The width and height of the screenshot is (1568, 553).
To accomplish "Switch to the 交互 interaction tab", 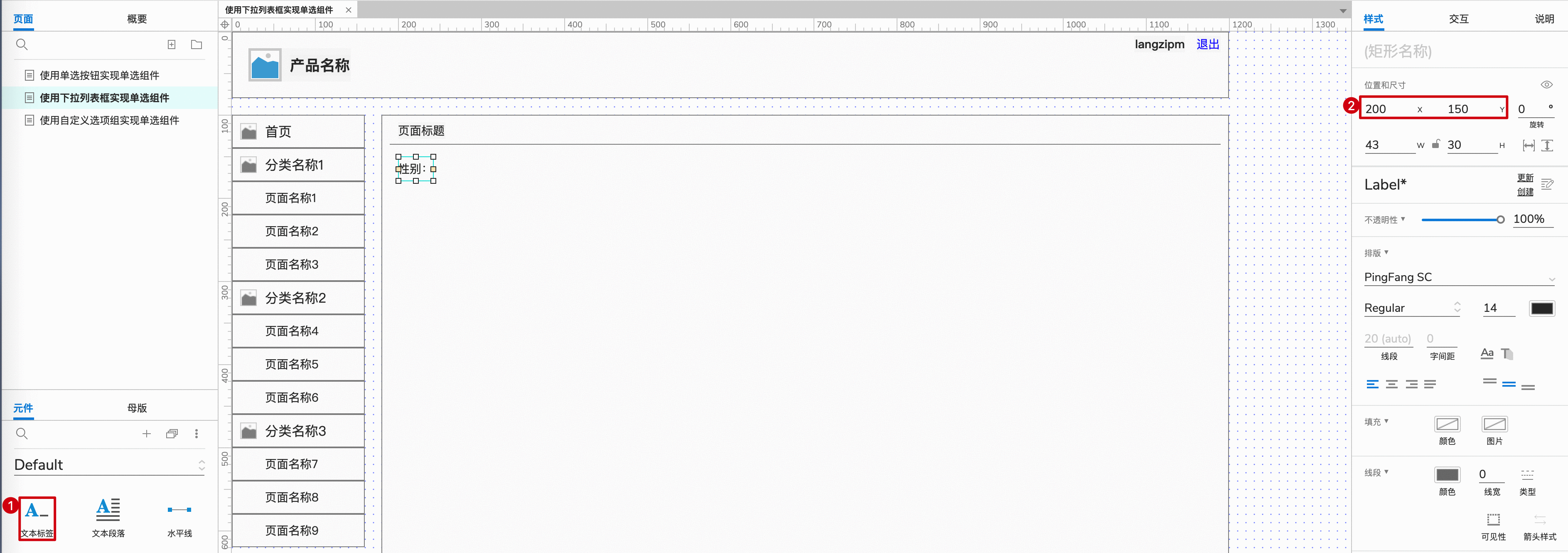I will (x=1460, y=18).
